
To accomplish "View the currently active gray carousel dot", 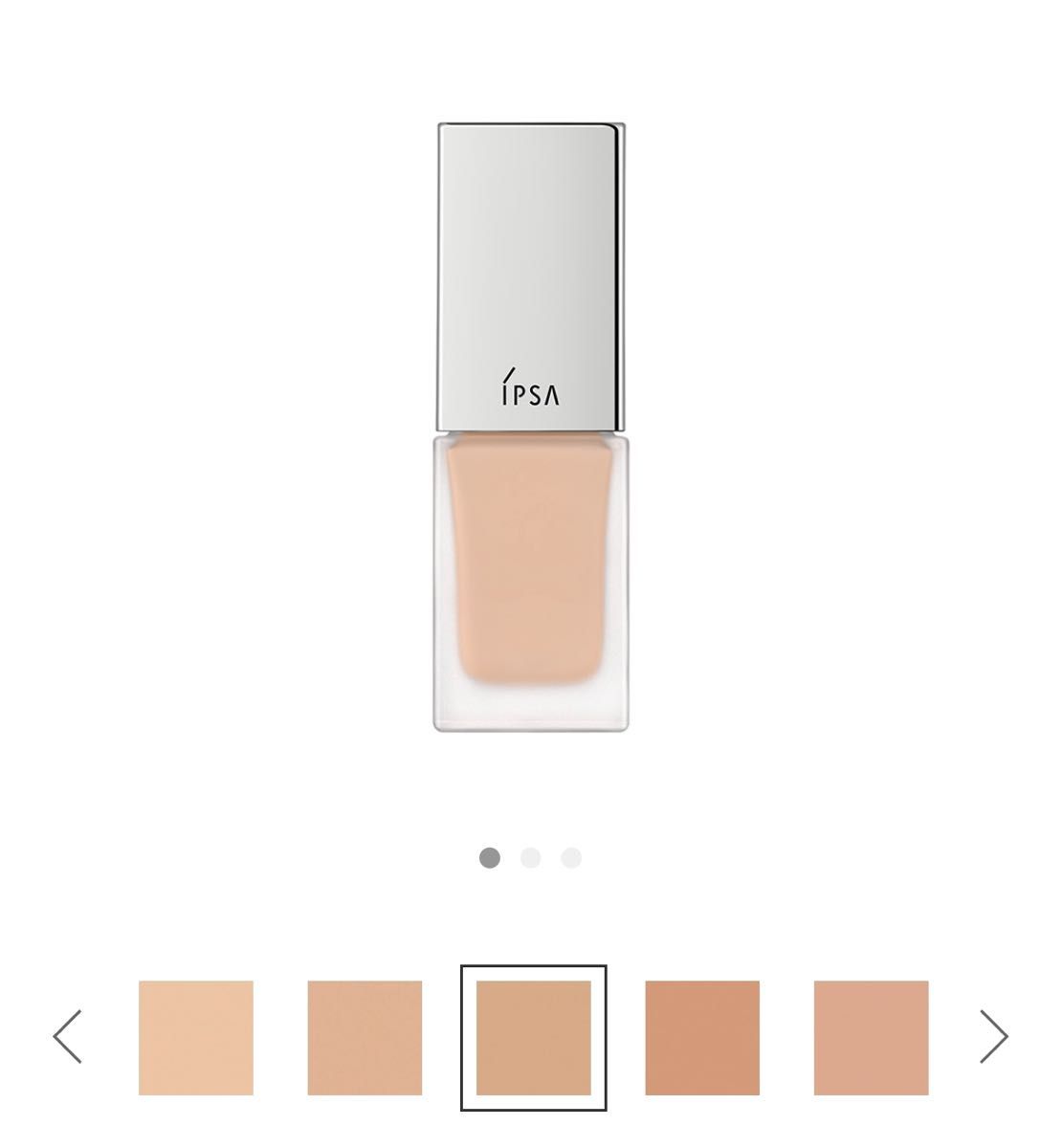I will coord(490,858).
